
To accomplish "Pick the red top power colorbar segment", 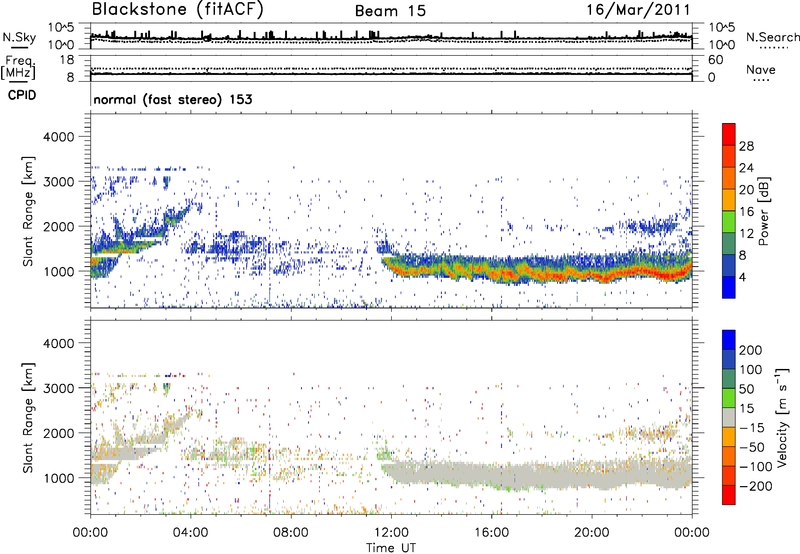I will (x=729, y=135).
